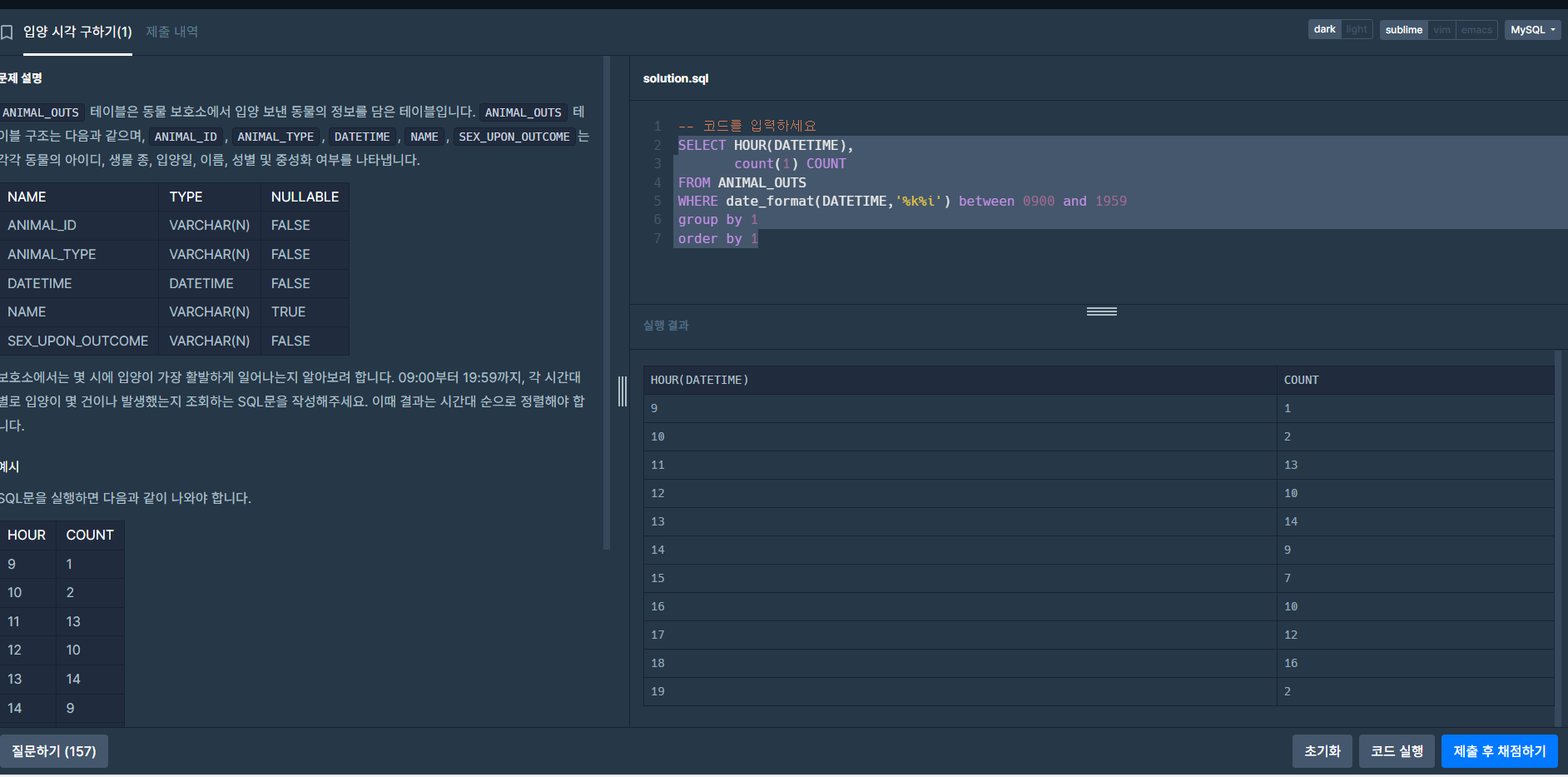1568x777 pixels.
Task: Choose the sublime keymap option
Action: (x=1404, y=30)
